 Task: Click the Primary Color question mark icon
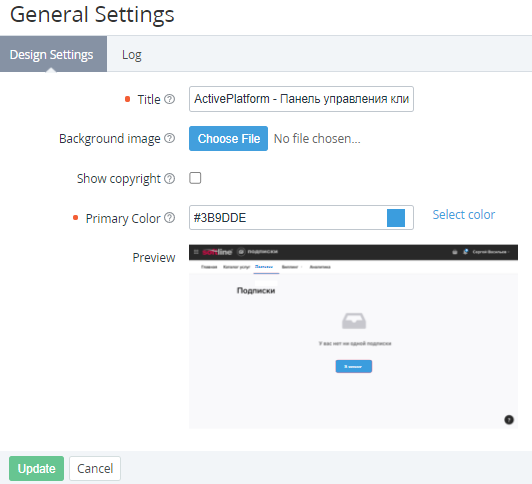coord(169,217)
